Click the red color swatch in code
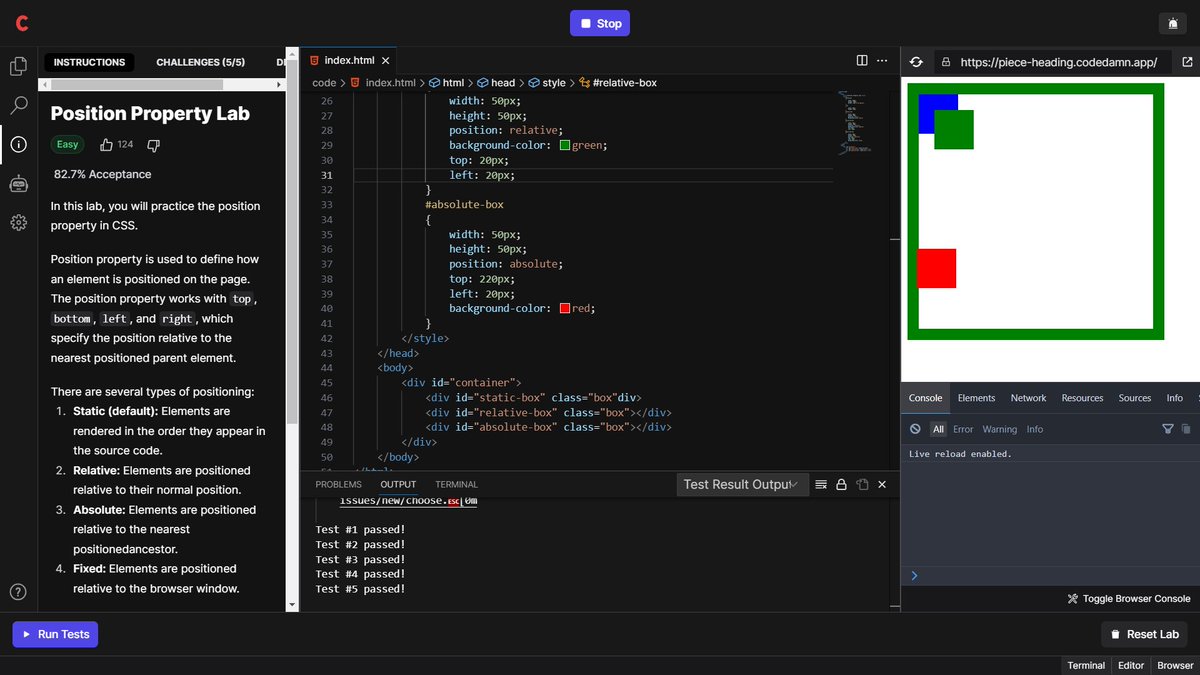The width and height of the screenshot is (1200, 675). click(565, 308)
